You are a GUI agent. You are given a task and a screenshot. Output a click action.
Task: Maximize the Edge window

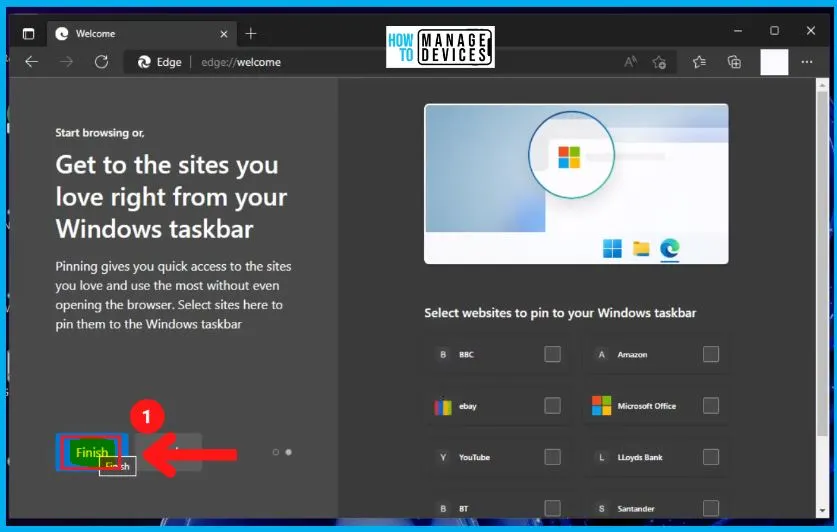pyautogui.click(x=775, y=31)
